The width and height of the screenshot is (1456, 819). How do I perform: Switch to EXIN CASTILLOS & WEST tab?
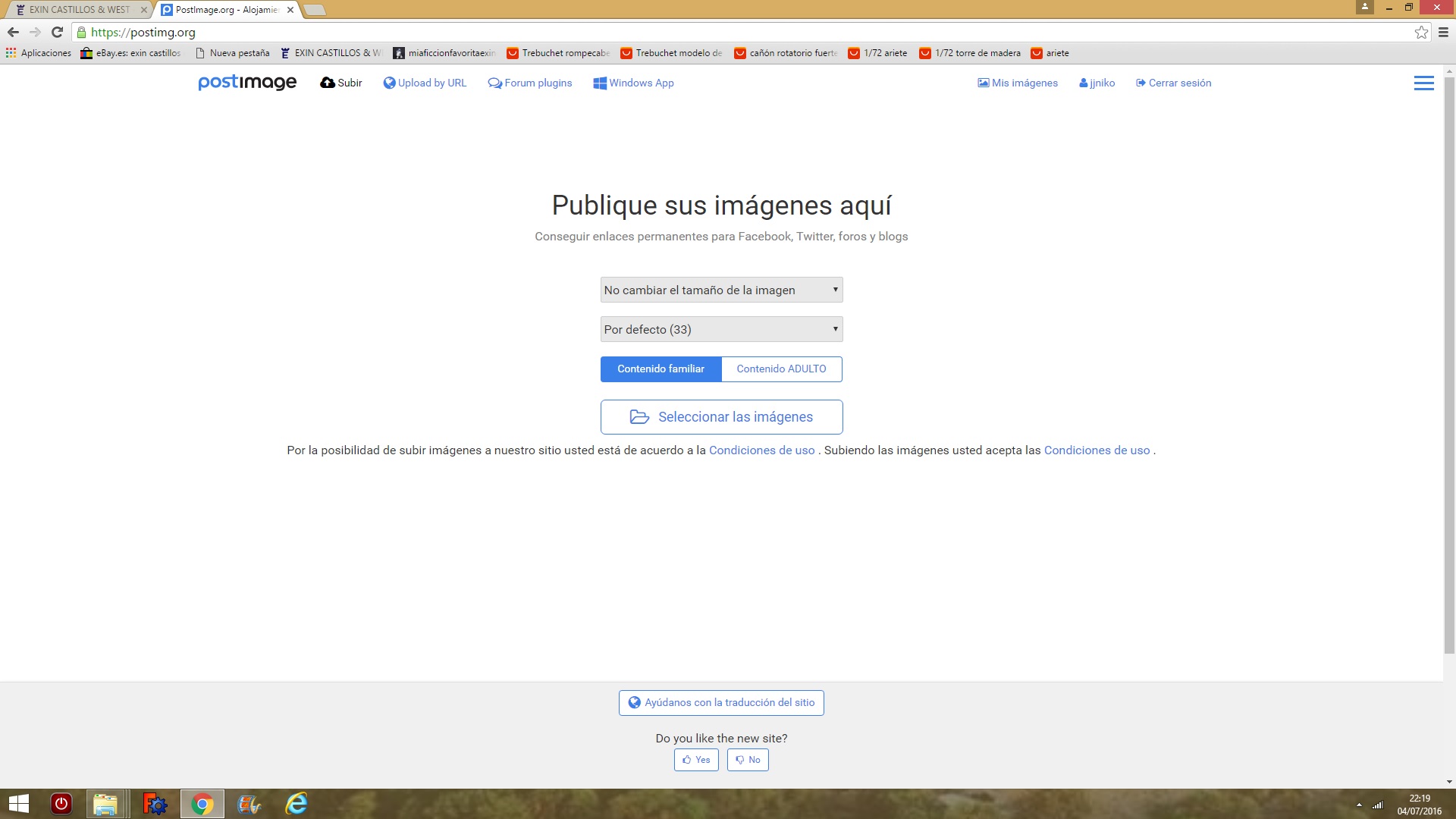click(x=80, y=10)
